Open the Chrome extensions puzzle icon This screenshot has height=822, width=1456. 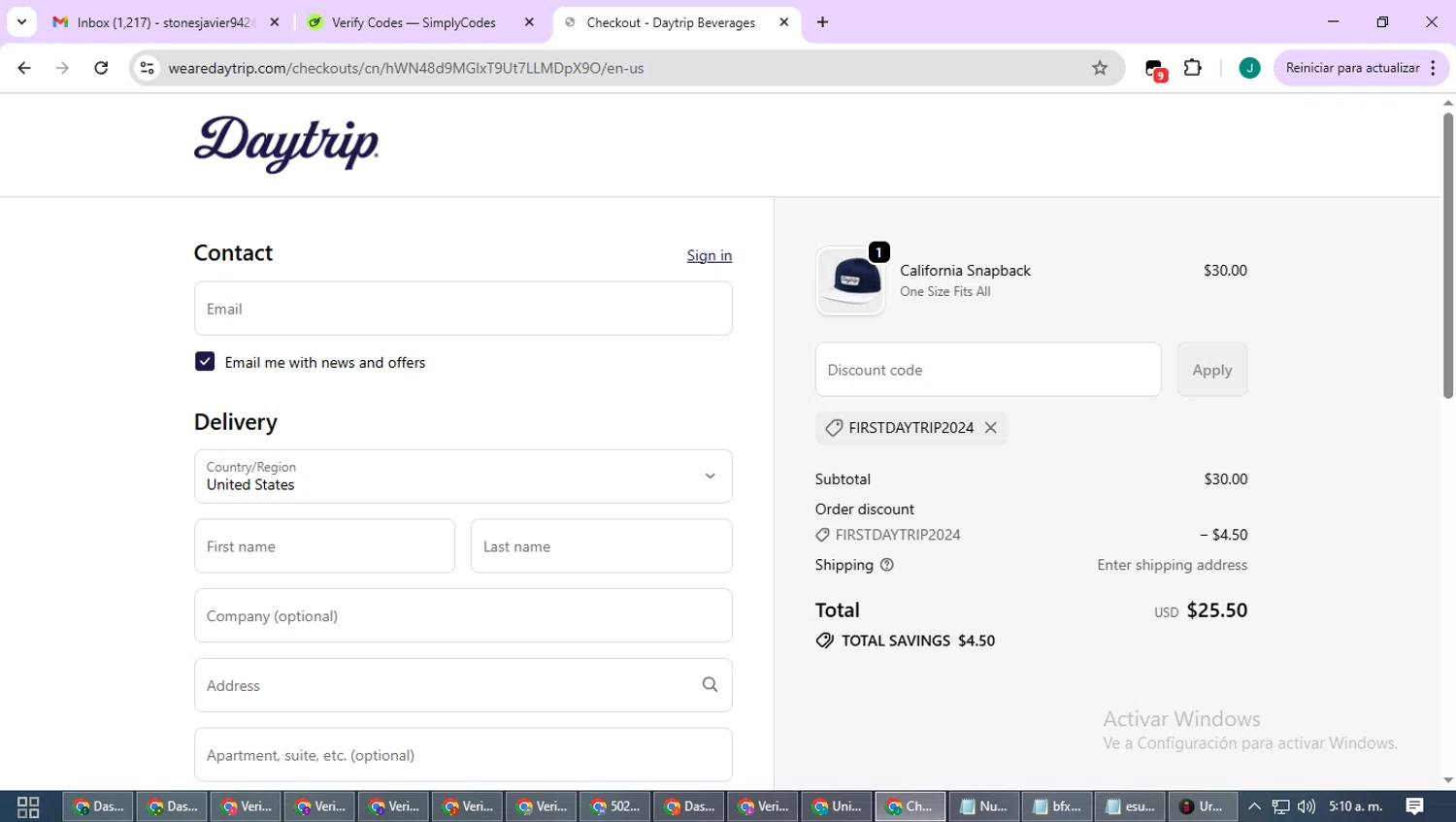click(1193, 68)
